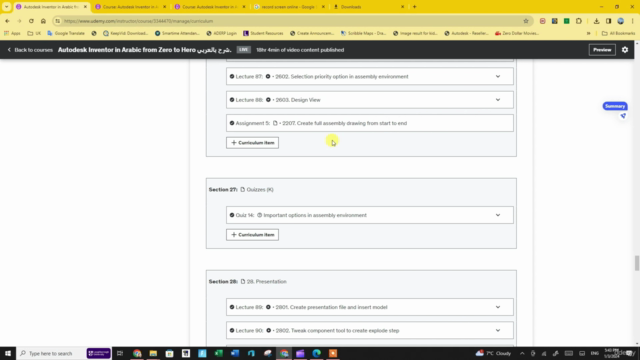
Task: Open Word from the taskbar
Action: [x=235, y=353]
